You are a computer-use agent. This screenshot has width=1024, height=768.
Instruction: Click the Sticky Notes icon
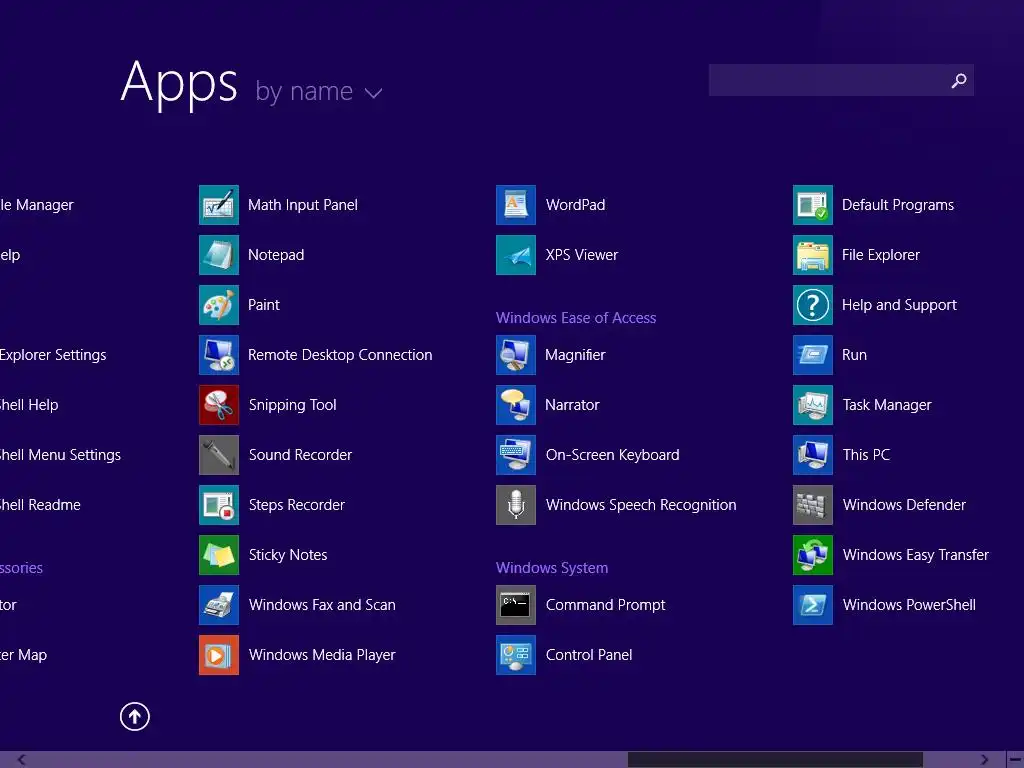click(219, 555)
